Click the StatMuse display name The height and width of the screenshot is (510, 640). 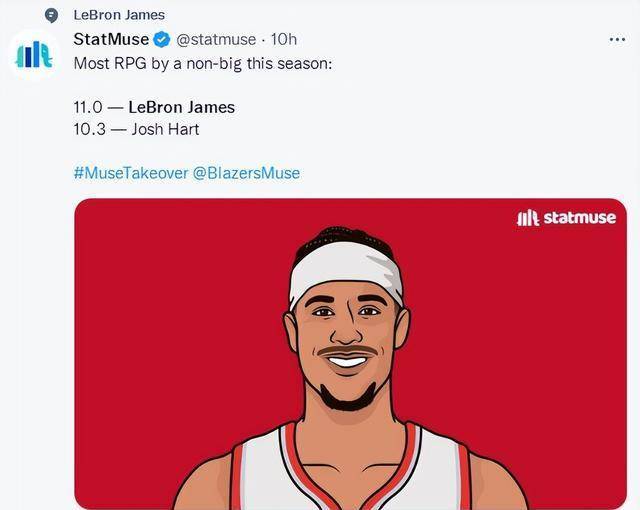pyautogui.click(x=111, y=39)
